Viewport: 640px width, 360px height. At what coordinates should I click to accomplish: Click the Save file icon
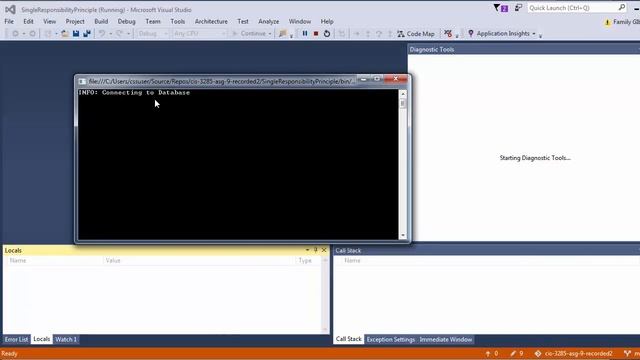(76, 34)
